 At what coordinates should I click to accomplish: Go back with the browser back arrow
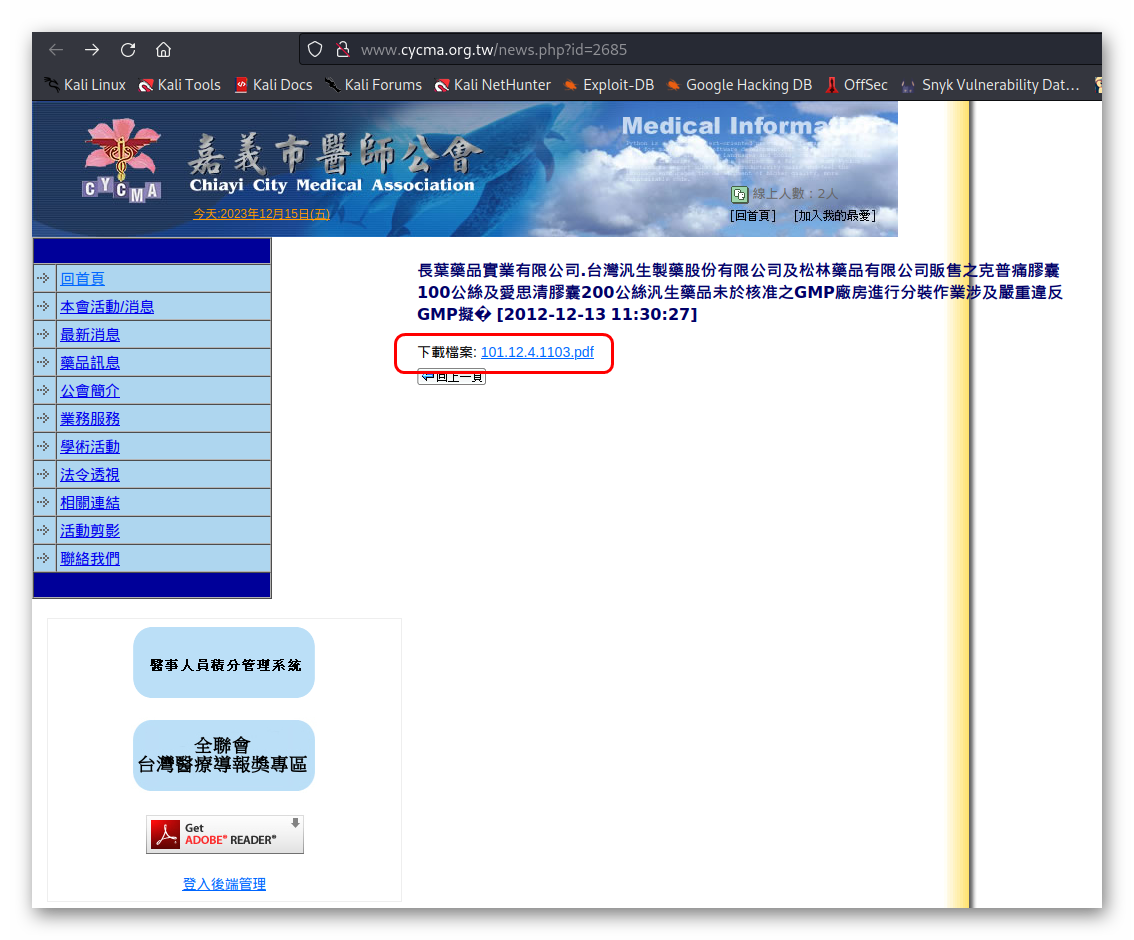[56, 50]
